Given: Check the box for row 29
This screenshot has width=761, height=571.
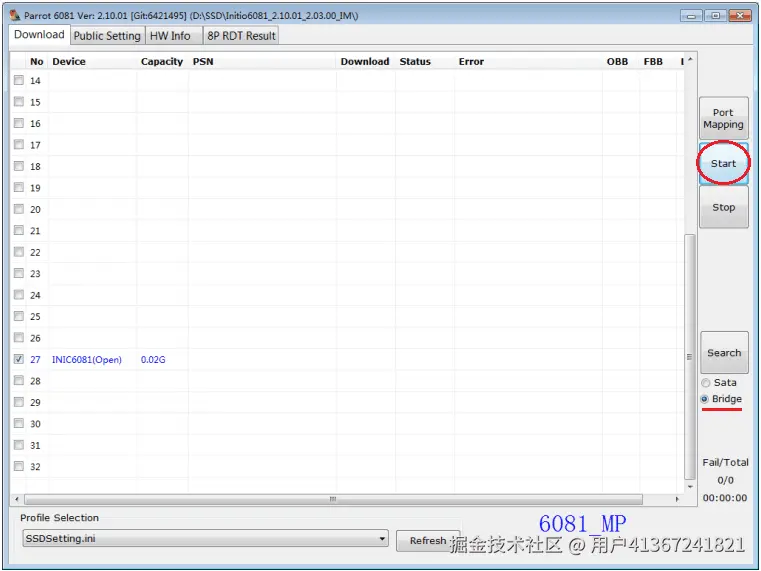Looking at the screenshot, I should pyautogui.click(x=19, y=402).
